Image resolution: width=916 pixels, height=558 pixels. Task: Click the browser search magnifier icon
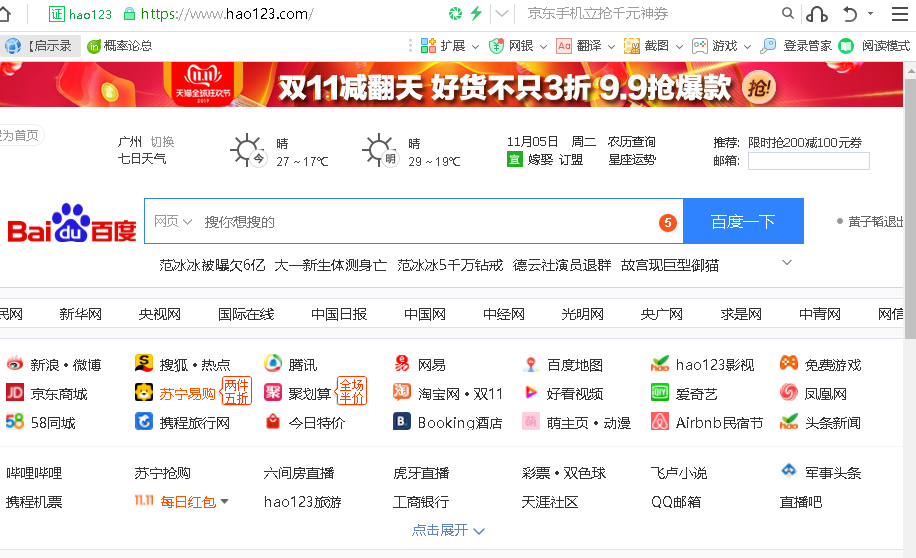(787, 13)
